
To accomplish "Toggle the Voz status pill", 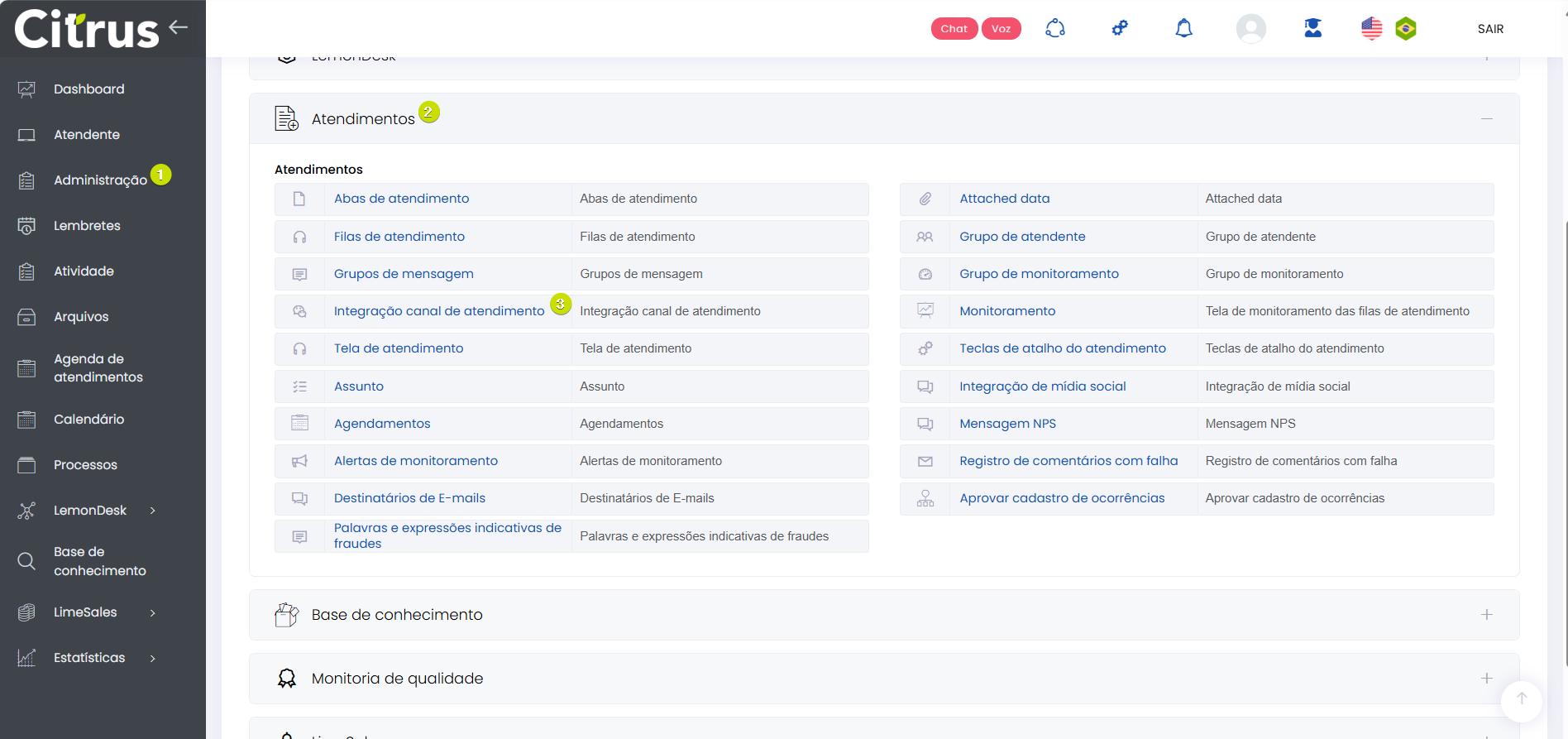I will (x=1001, y=29).
